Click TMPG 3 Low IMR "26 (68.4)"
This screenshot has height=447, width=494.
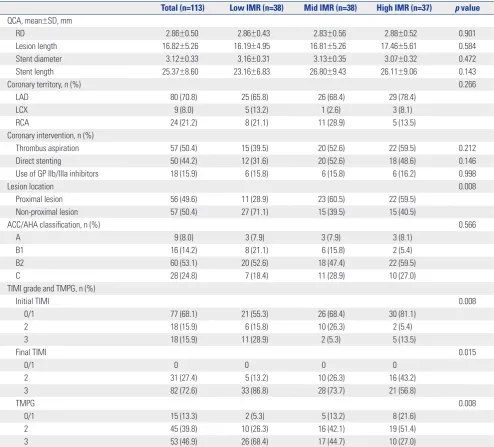coord(255,442)
